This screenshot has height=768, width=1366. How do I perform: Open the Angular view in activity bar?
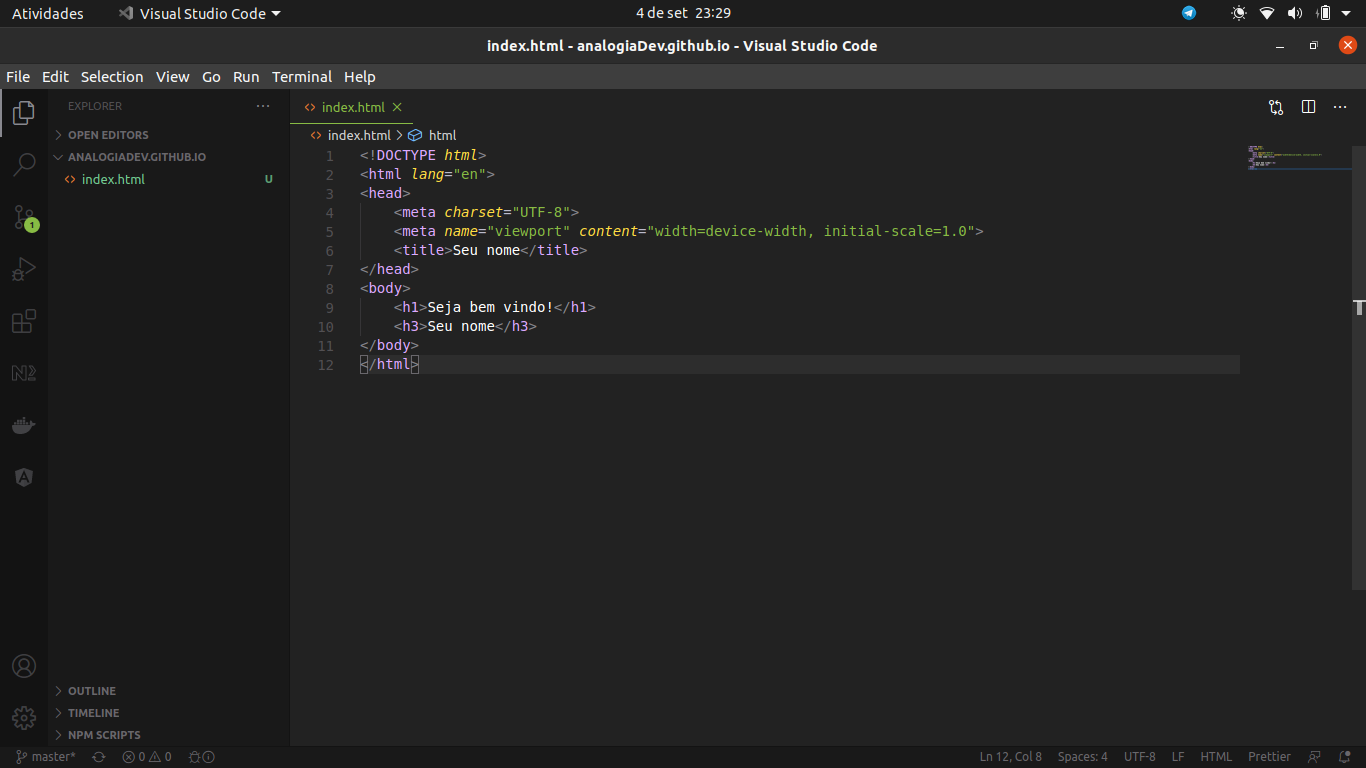coord(24,478)
